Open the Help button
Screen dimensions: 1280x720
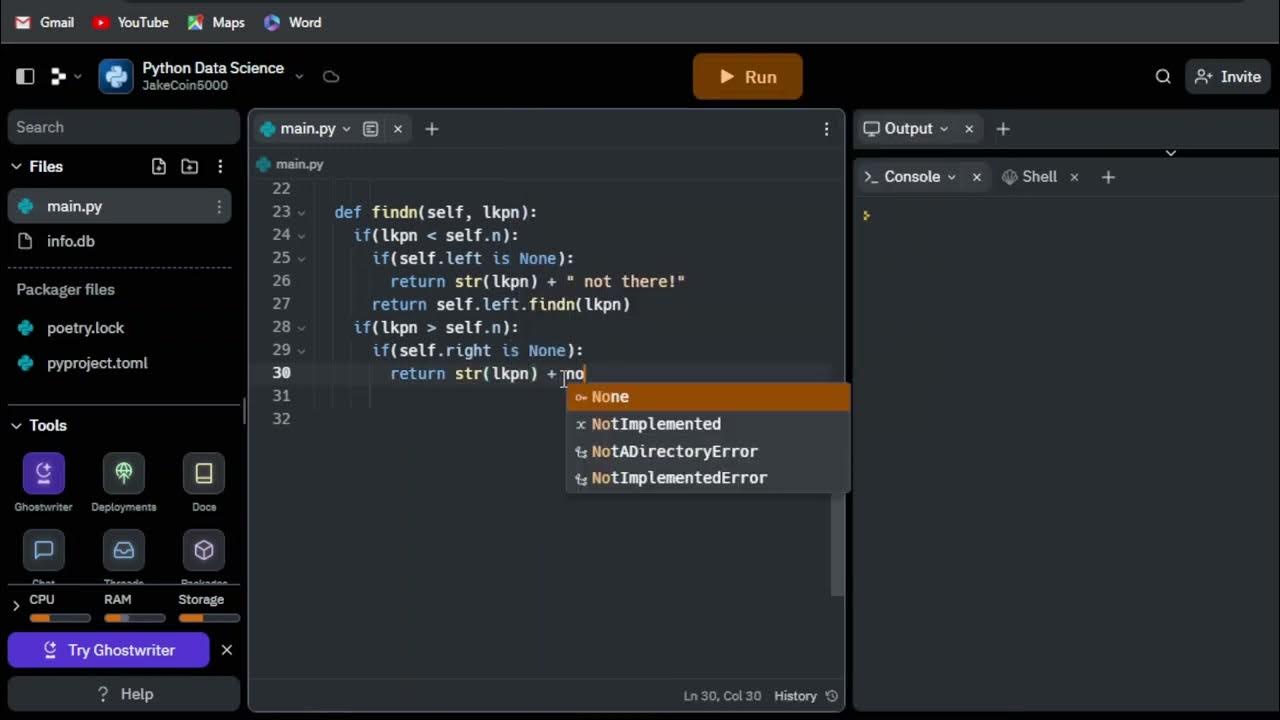(x=124, y=694)
